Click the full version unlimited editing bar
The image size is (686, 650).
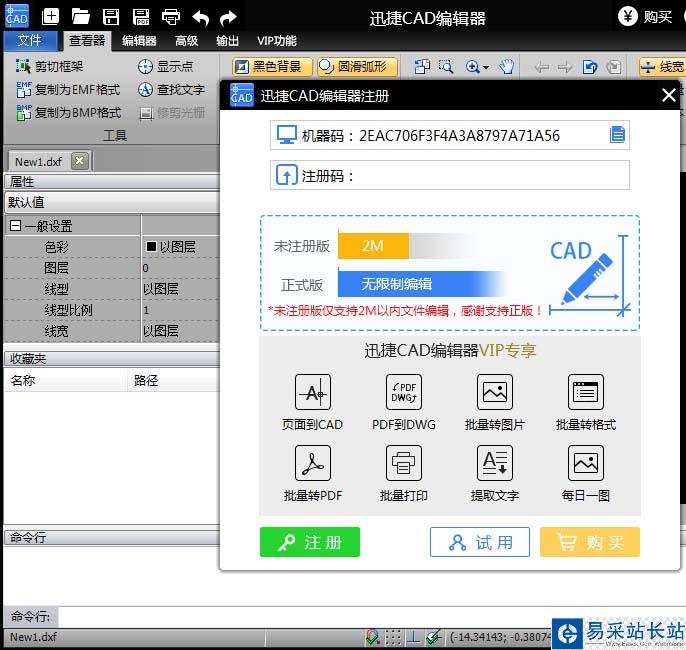(x=420, y=284)
